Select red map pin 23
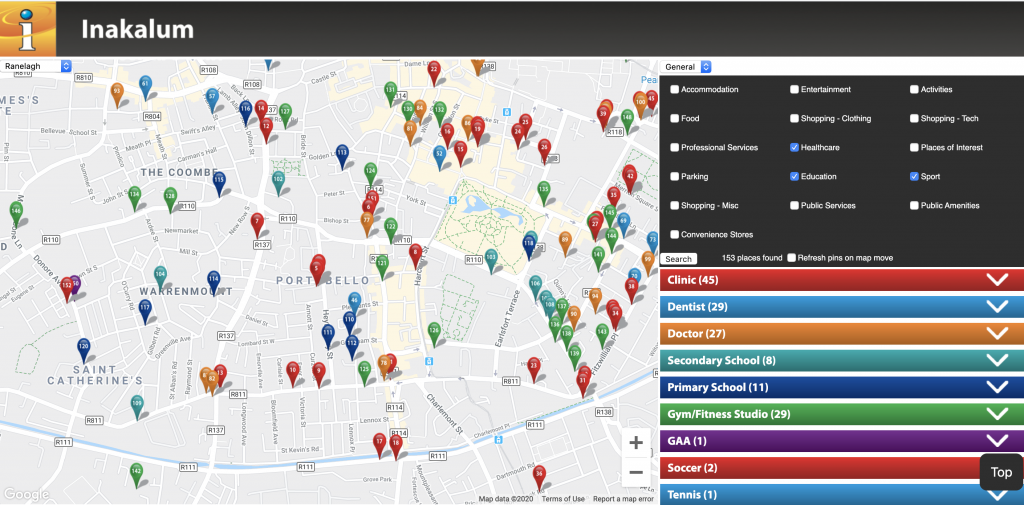This screenshot has width=1024, height=505. click(x=534, y=369)
